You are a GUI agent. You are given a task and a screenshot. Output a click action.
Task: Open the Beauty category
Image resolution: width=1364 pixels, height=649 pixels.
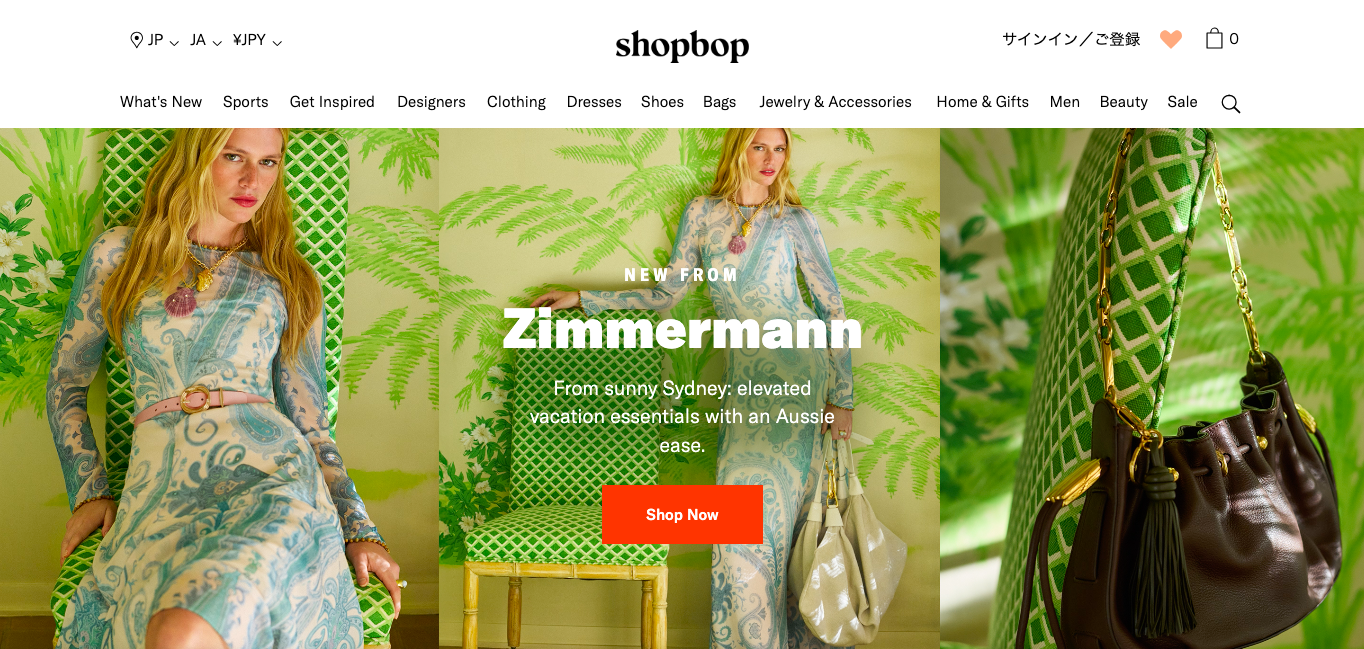(1123, 102)
